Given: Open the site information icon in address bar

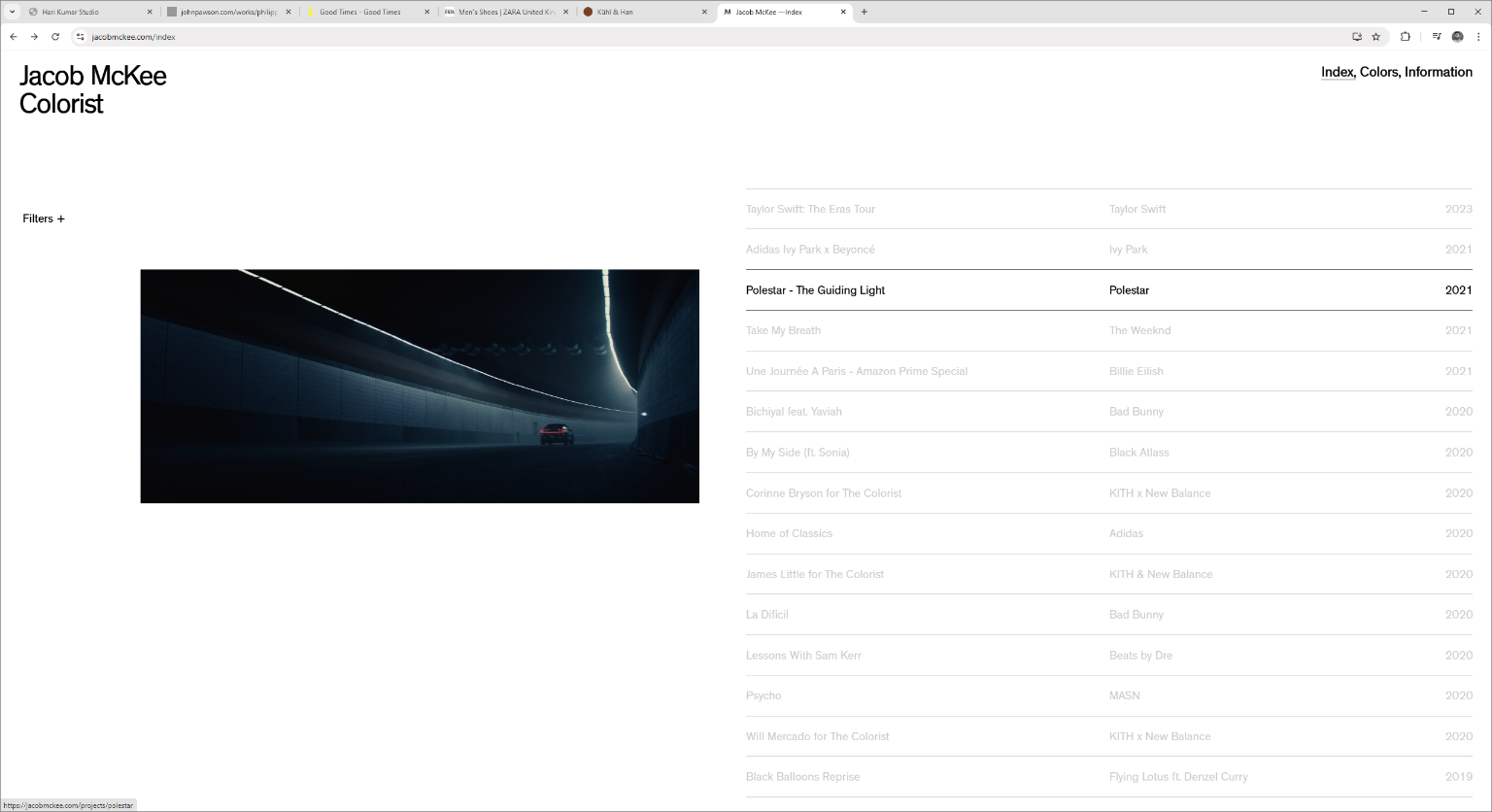Looking at the screenshot, I should pos(81,37).
